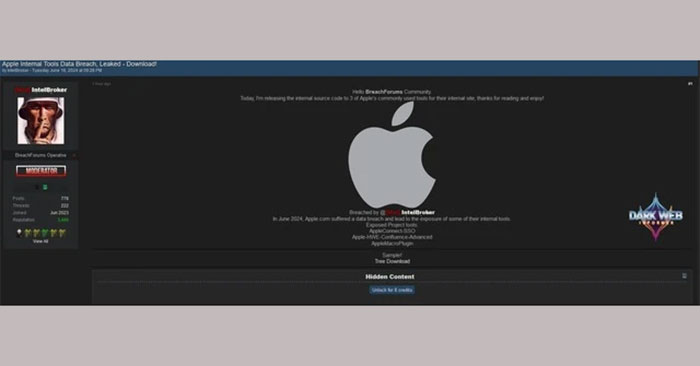Click the white lightbulb award icon
This screenshot has height=366, width=700.
point(19,233)
